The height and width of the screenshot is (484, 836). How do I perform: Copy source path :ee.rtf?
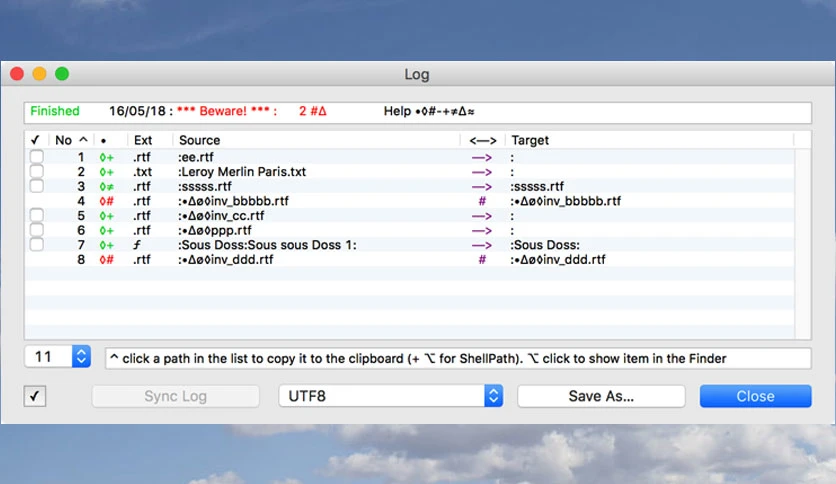point(196,157)
